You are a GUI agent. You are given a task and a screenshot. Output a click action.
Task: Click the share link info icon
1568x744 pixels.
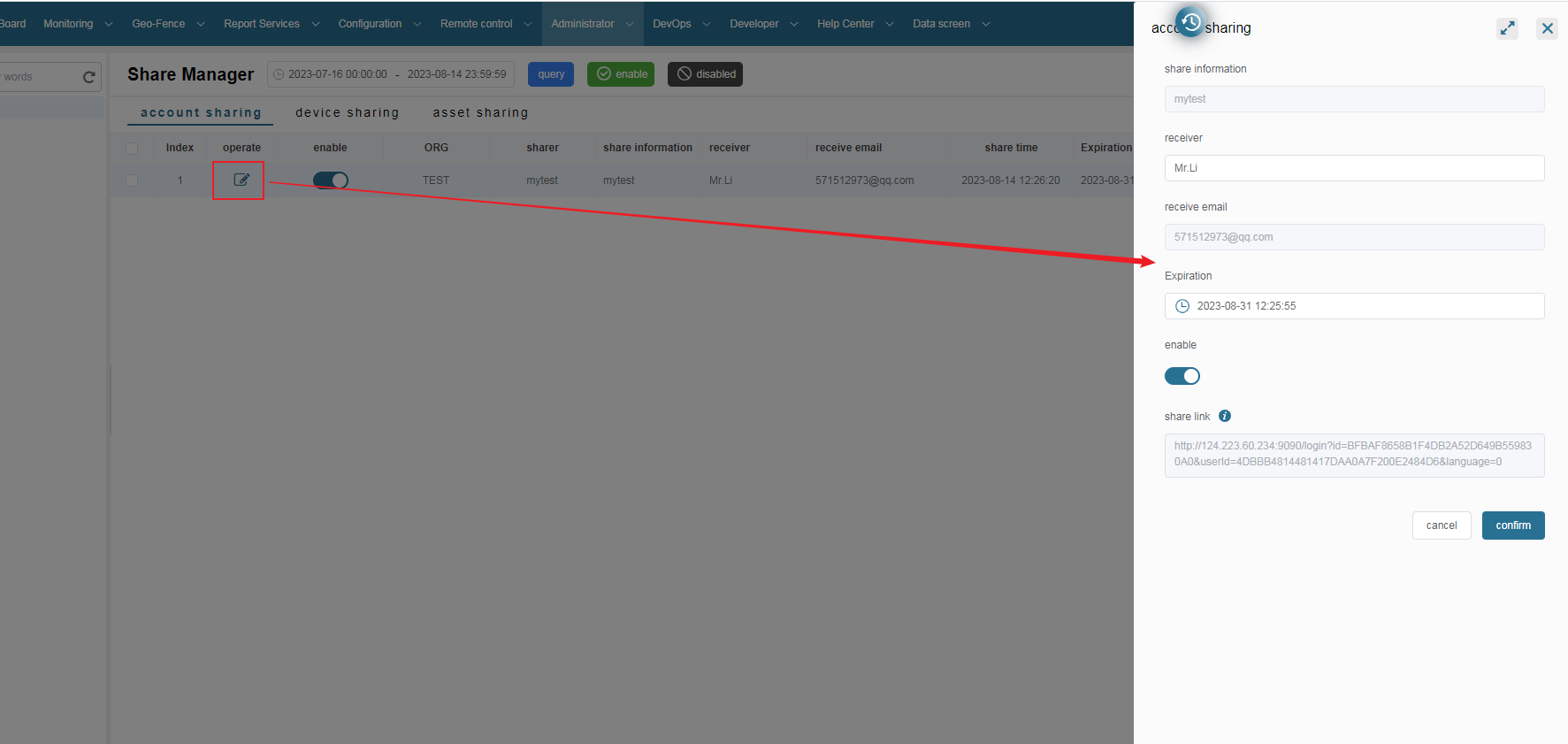(1225, 416)
